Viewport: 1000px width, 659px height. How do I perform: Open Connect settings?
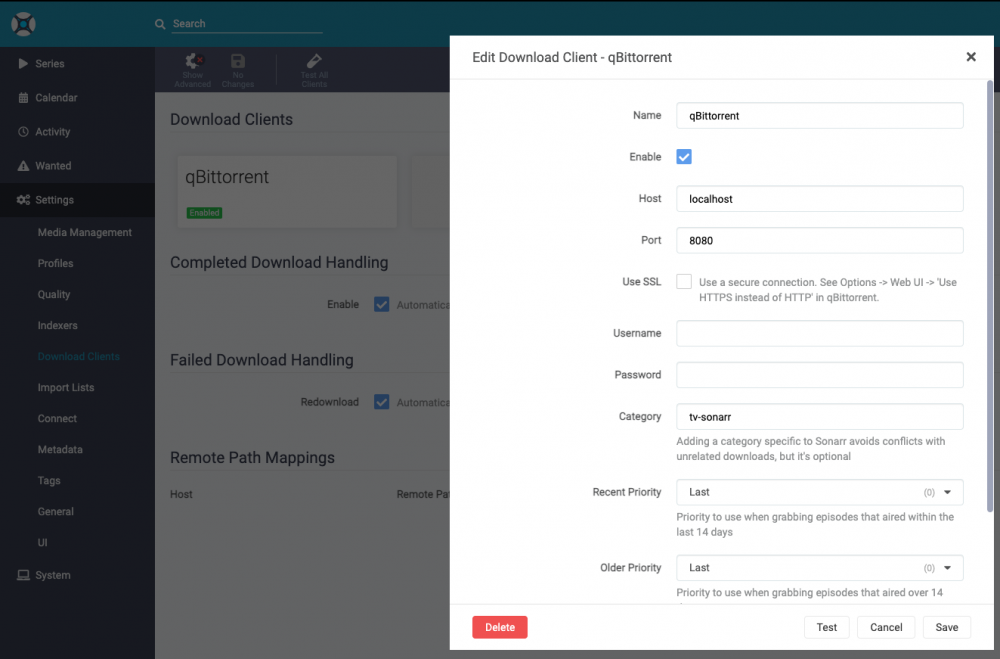coord(57,418)
